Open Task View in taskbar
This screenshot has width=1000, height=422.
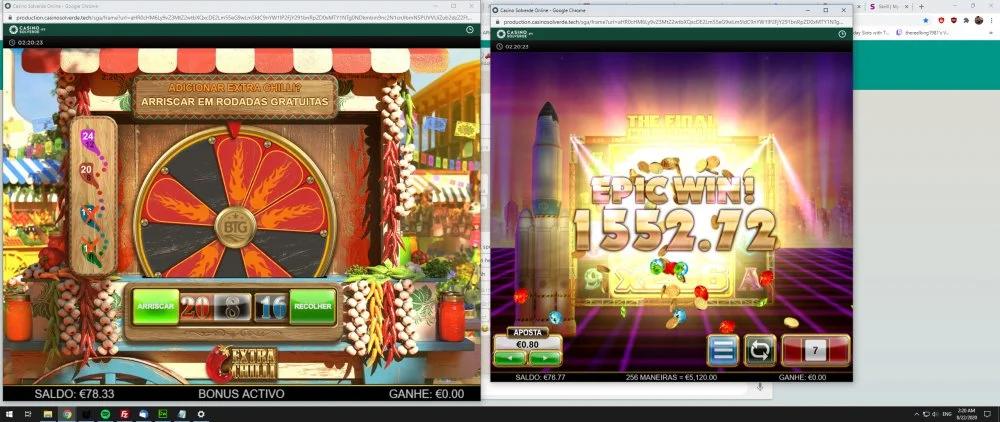click(x=28, y=414)
